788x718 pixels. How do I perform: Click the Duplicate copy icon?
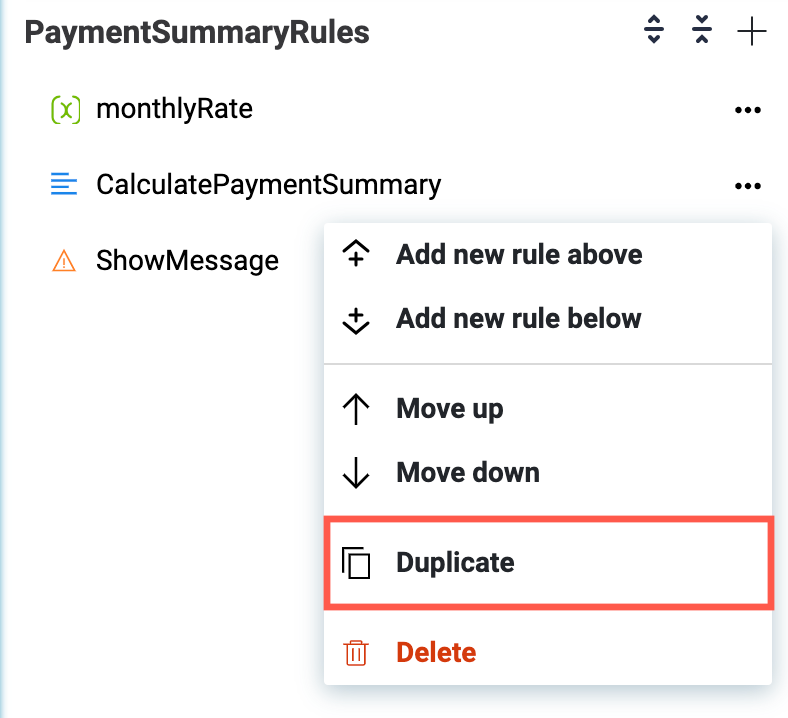pos(356,563)
